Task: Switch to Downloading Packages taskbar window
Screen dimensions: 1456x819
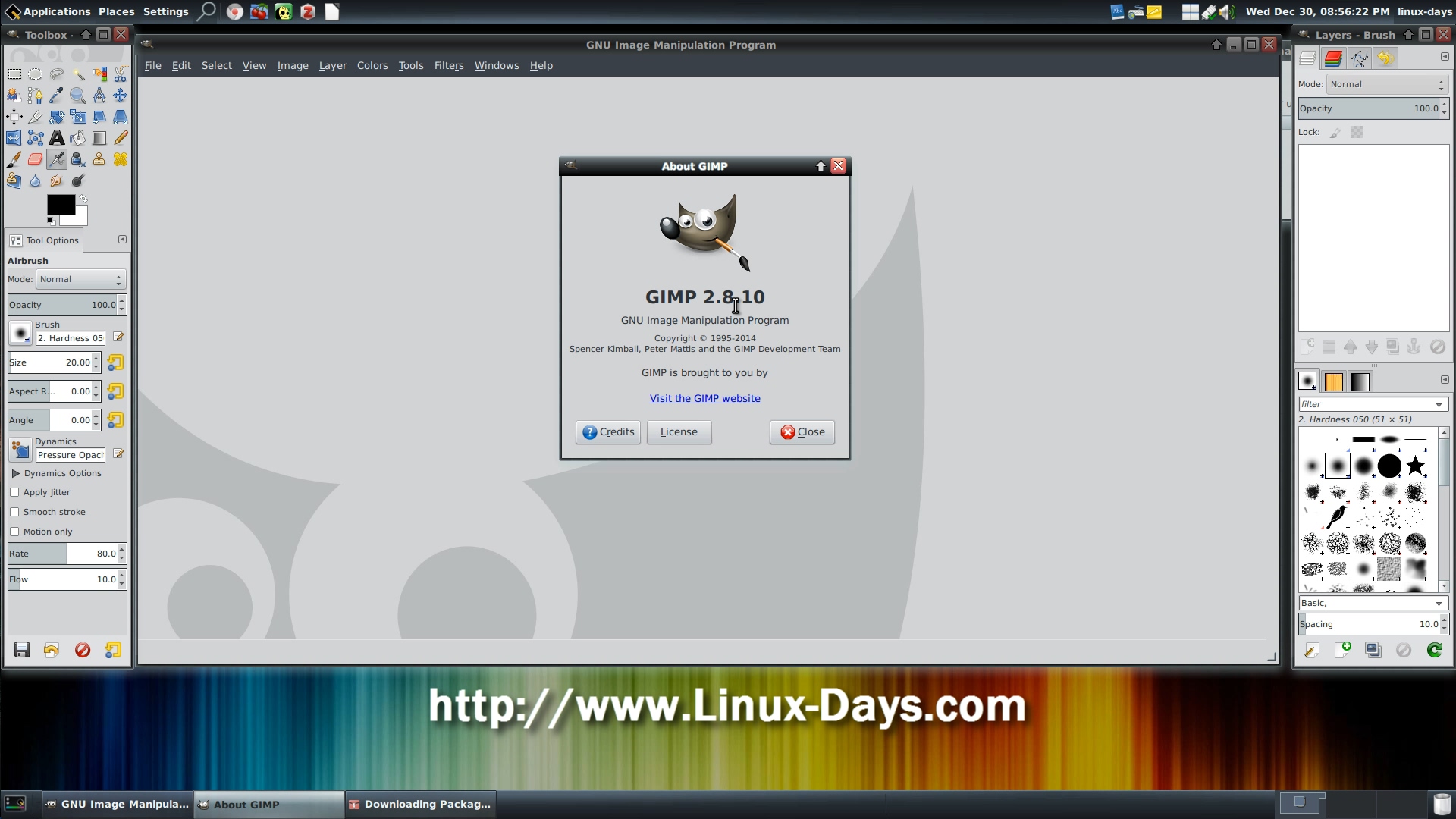Action: [x=420, y=805]
